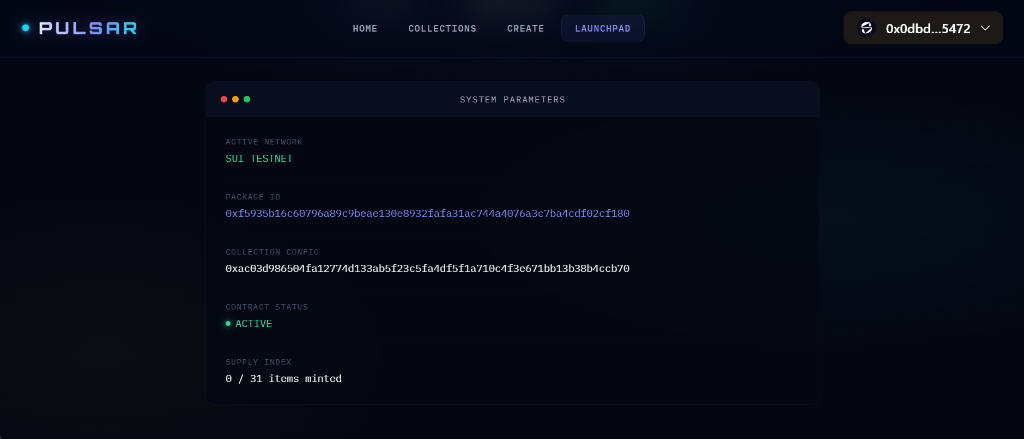Click the SYSTEM PARAMETERS panel title
1024x439 pixels.
pos(513,99)
